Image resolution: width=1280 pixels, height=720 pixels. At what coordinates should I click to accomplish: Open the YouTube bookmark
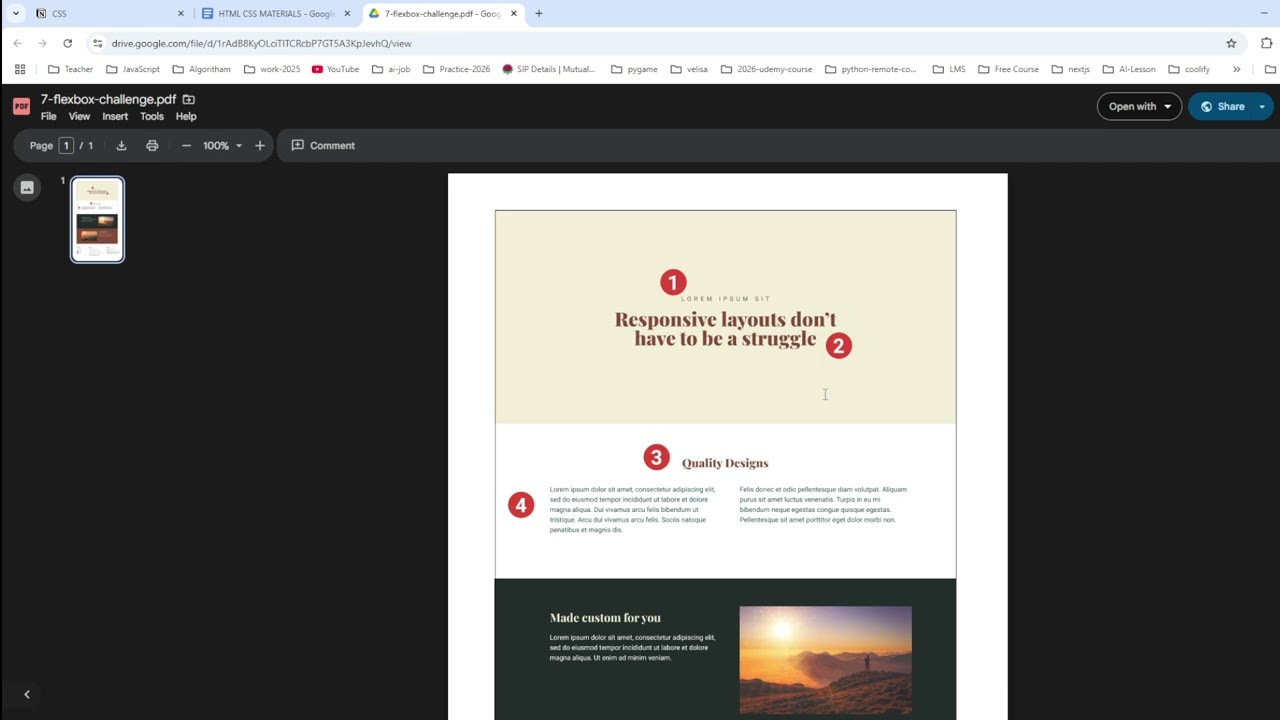335,69
